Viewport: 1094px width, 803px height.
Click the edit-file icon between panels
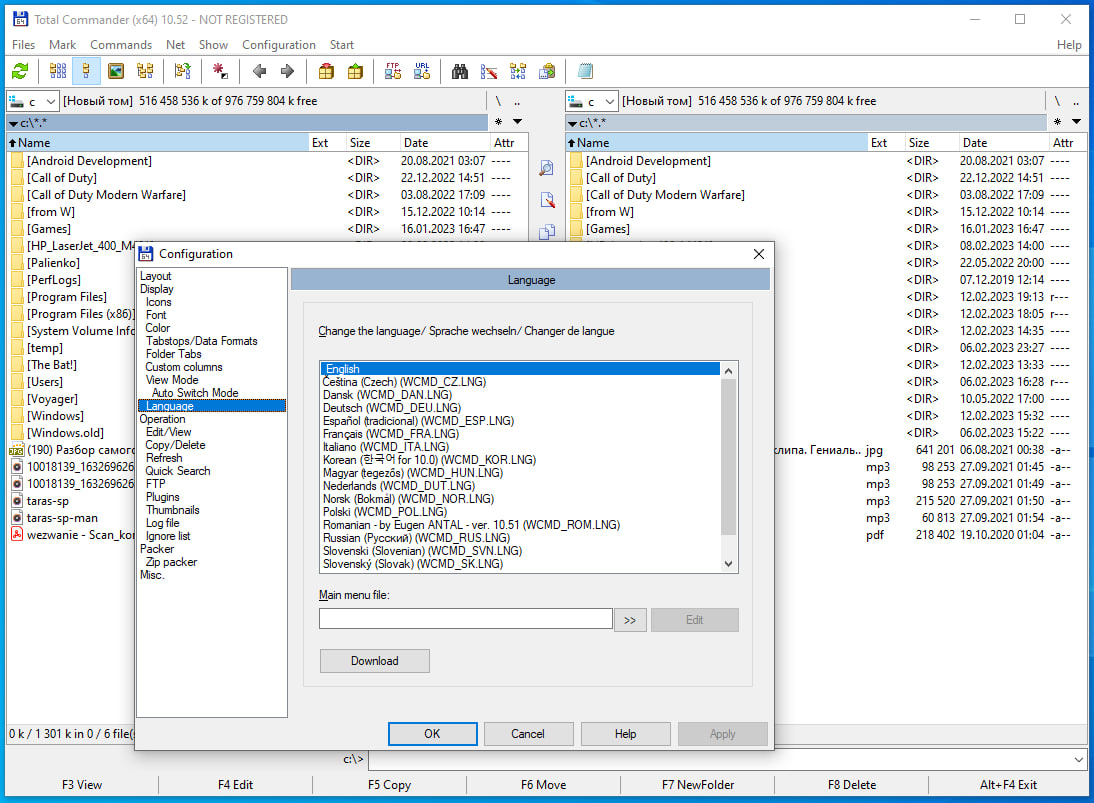[547, 200]
